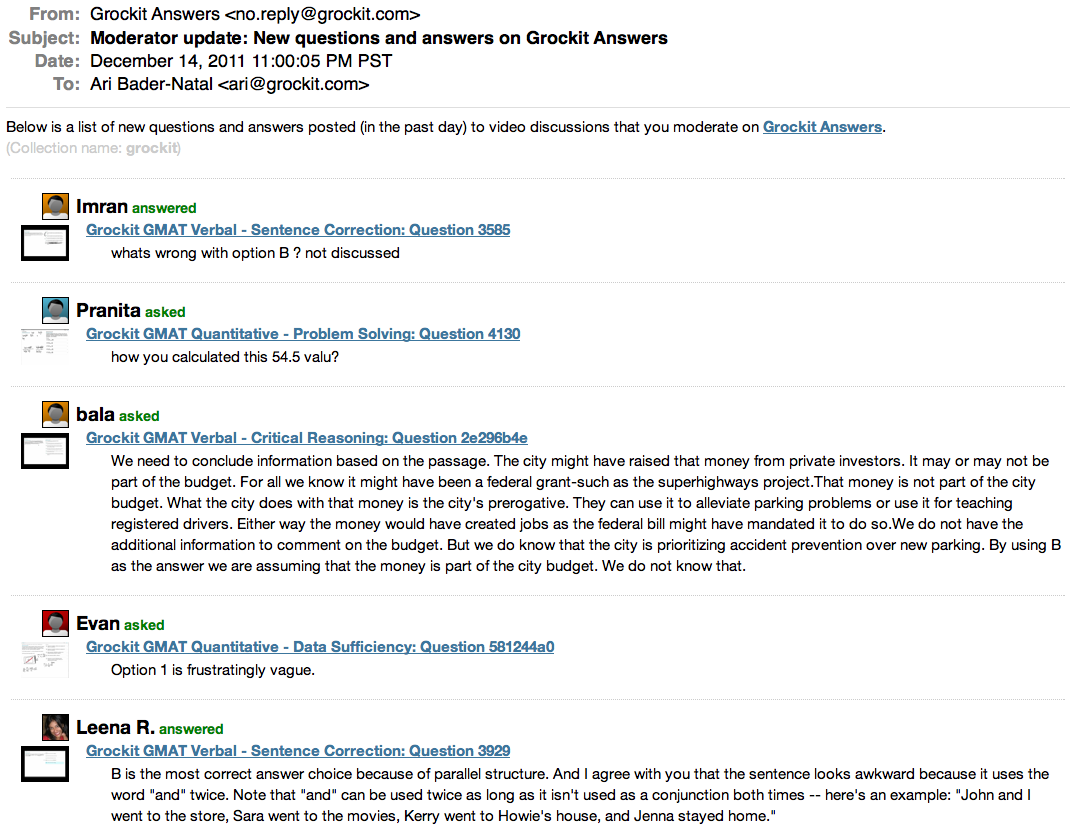Click sender address no.reply@grockit.com
This screenshot has height=840, width=1073.
327,14
